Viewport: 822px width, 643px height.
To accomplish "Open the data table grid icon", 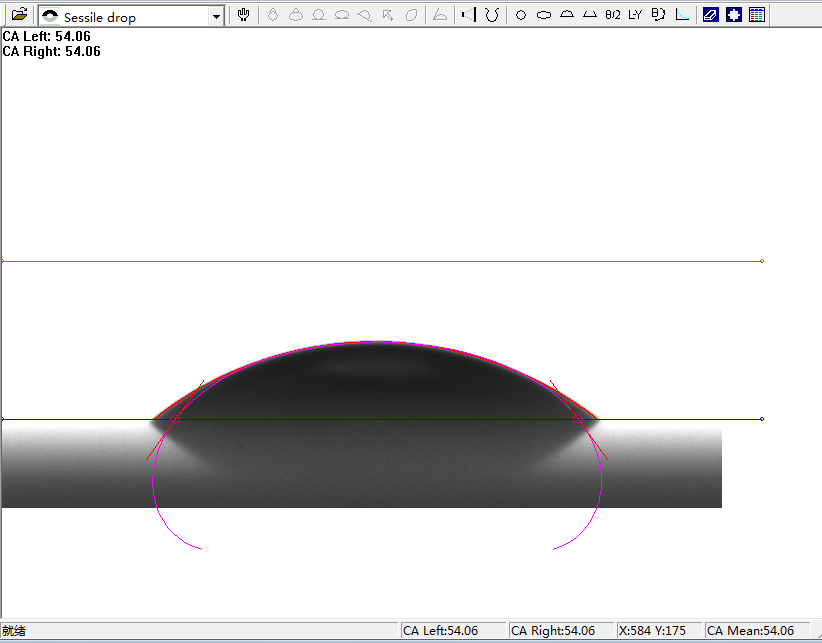I will [756, 15].
